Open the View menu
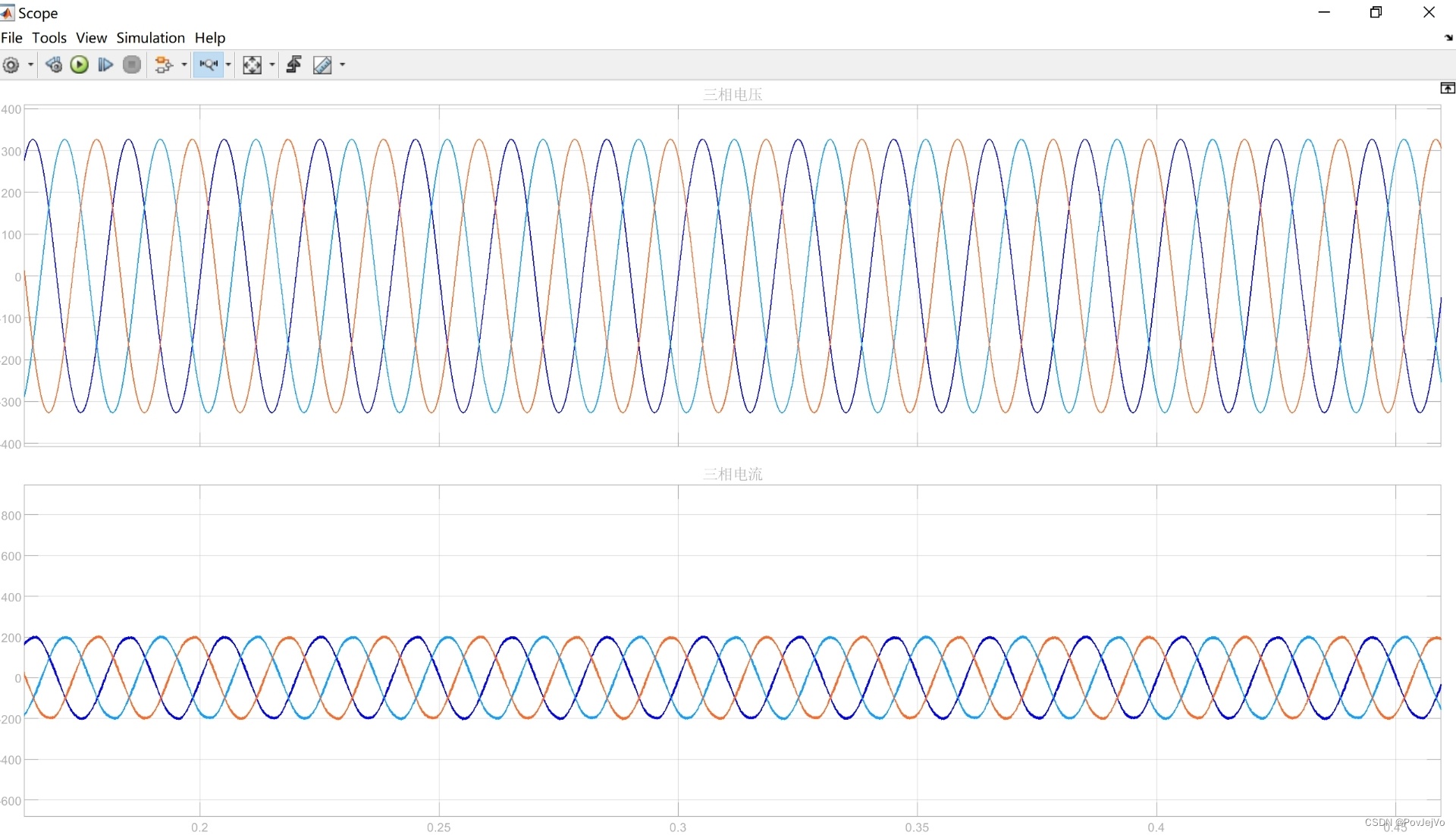This screenshot has height=835, width=1456. click(x=91, y=38)
